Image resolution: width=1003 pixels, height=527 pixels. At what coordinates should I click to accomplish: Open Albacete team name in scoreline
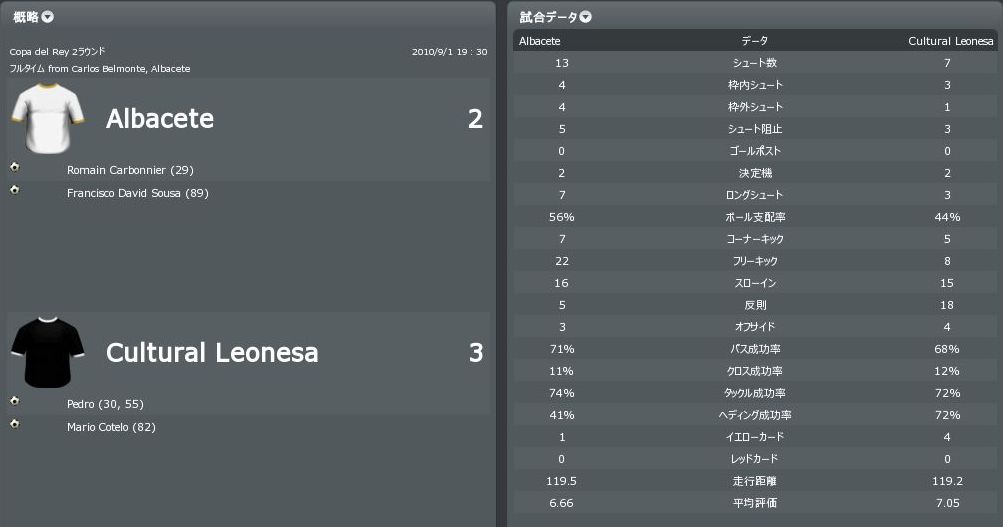(160, 119)
